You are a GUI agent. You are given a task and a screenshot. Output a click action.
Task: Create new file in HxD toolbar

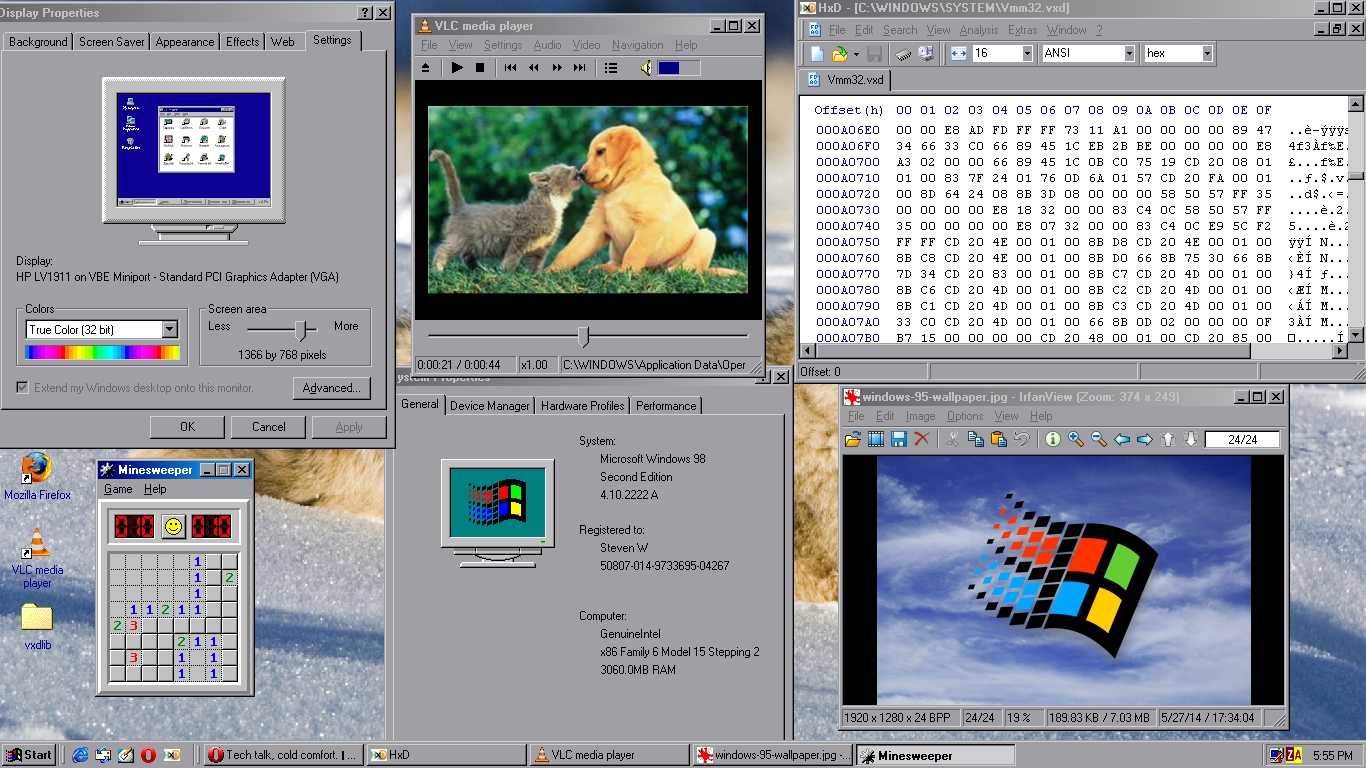coord(817,53)
